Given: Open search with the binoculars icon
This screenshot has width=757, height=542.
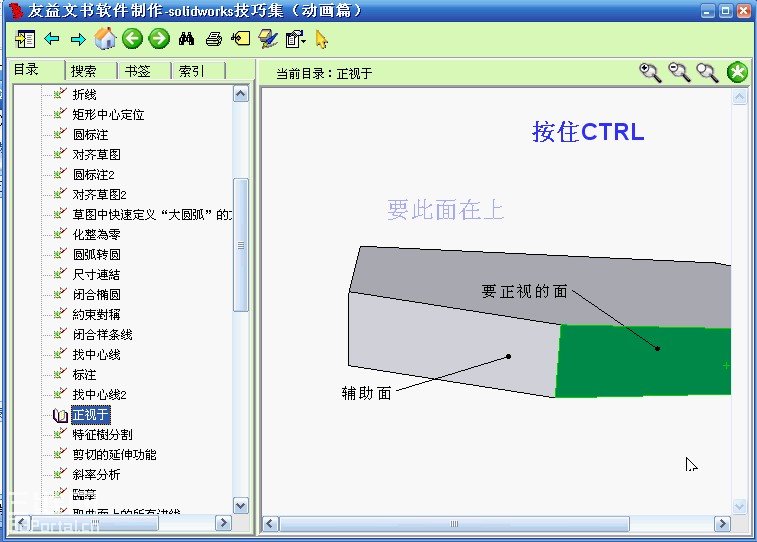Looking at the screenshot, I should pos(186,39).
